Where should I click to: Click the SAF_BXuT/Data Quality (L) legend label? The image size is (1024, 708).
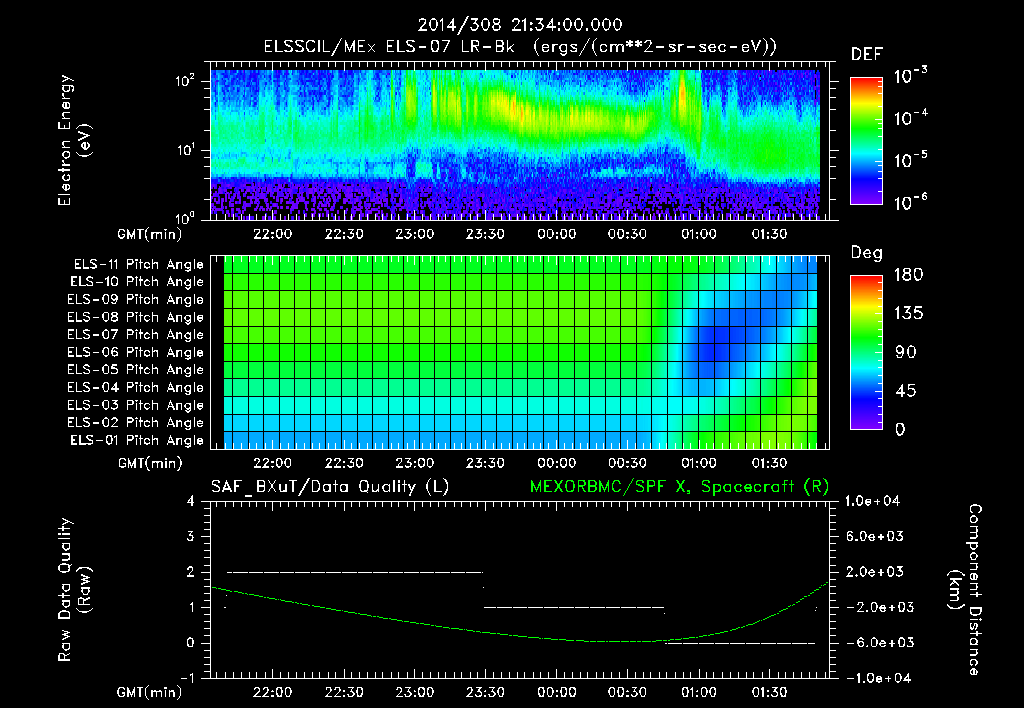pos(330,487)
